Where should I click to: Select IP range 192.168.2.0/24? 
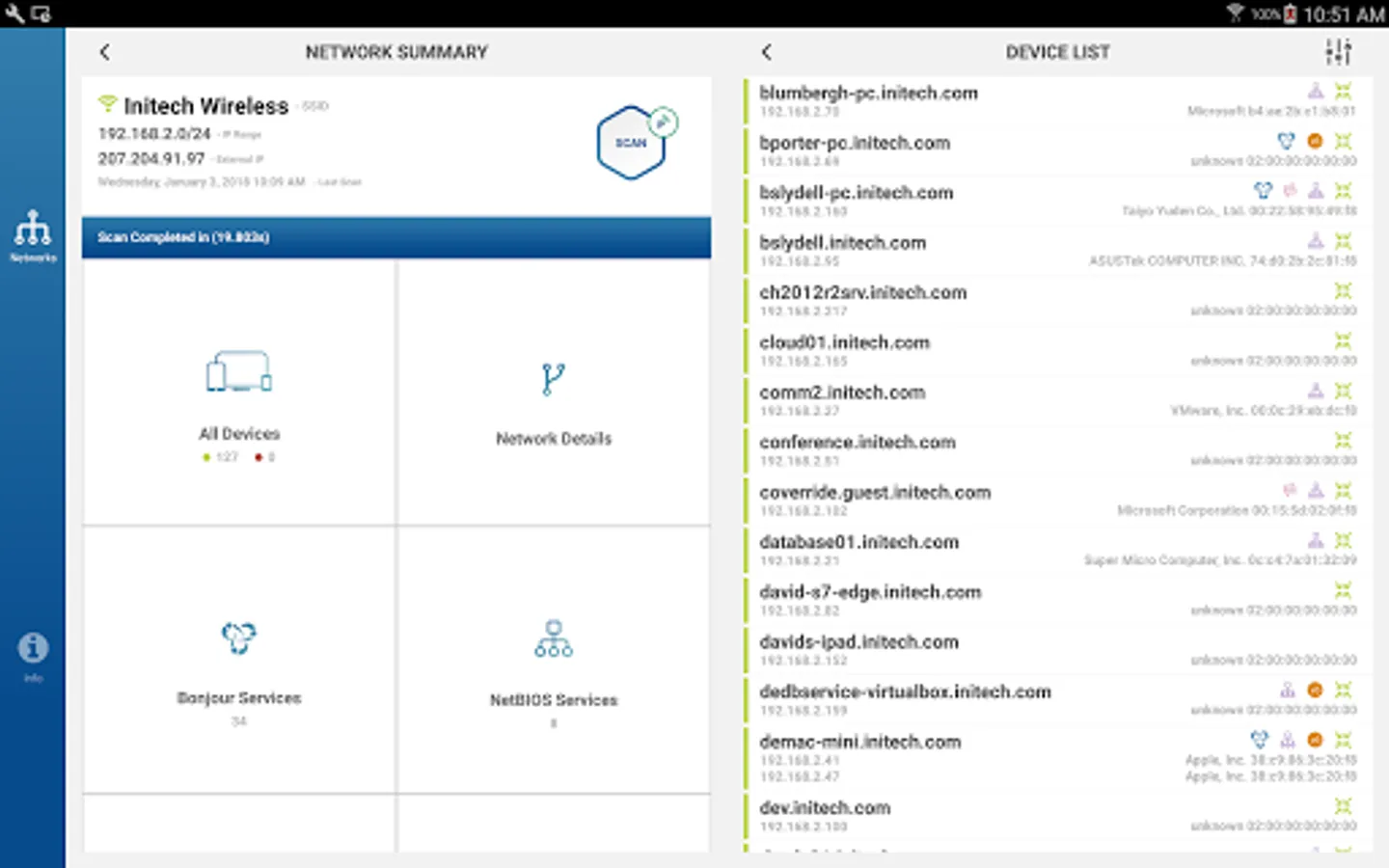tap(154, 133)
